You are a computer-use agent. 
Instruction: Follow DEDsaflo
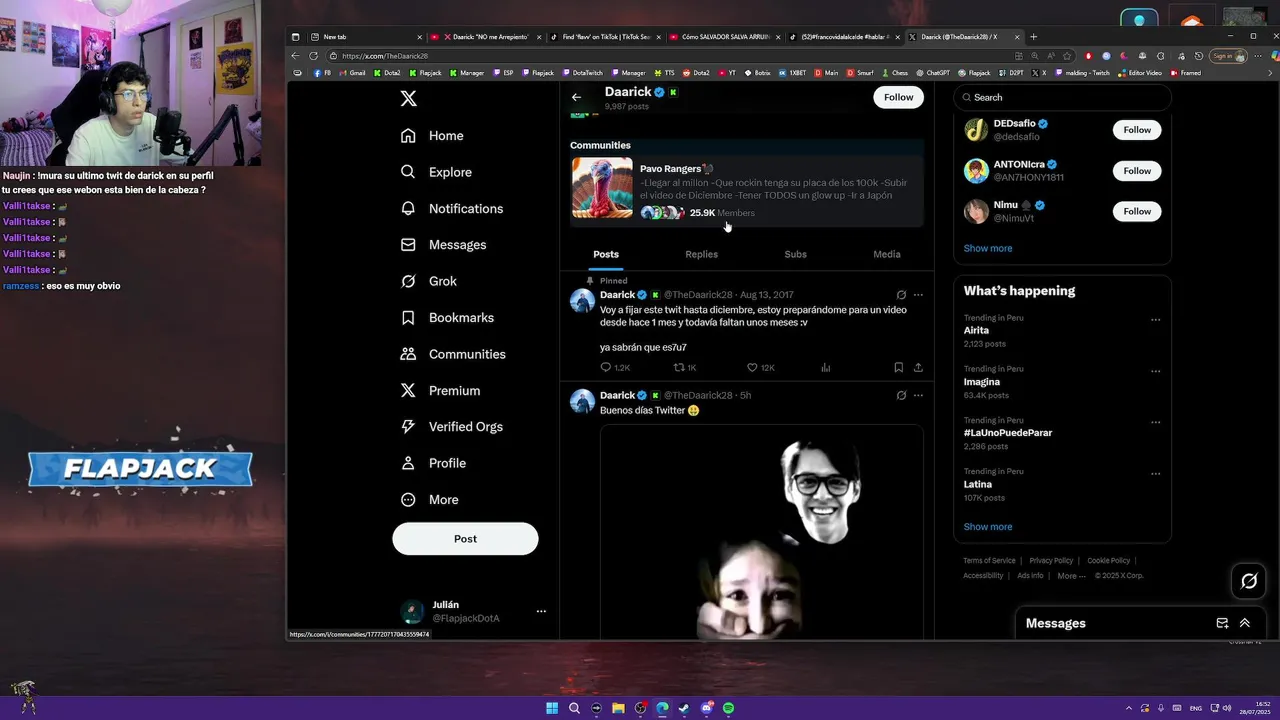coord(1137,130)
